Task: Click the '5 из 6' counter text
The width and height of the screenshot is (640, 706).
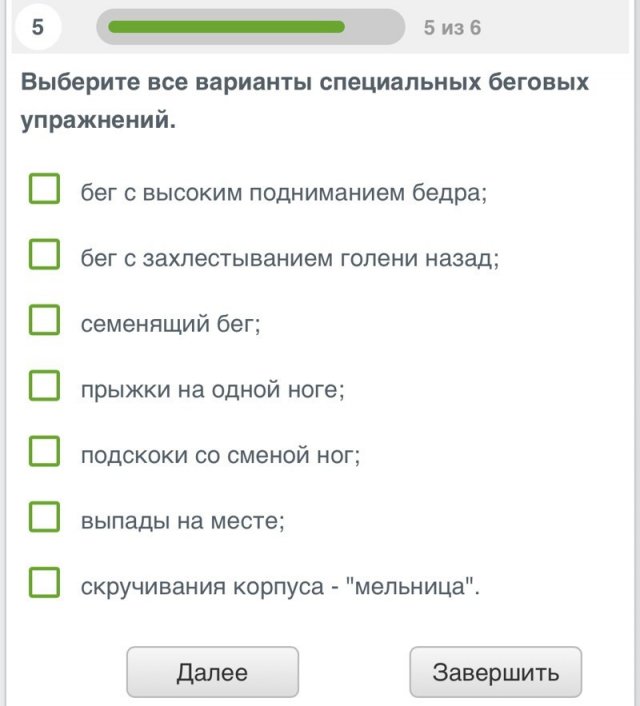Action: 452,28
